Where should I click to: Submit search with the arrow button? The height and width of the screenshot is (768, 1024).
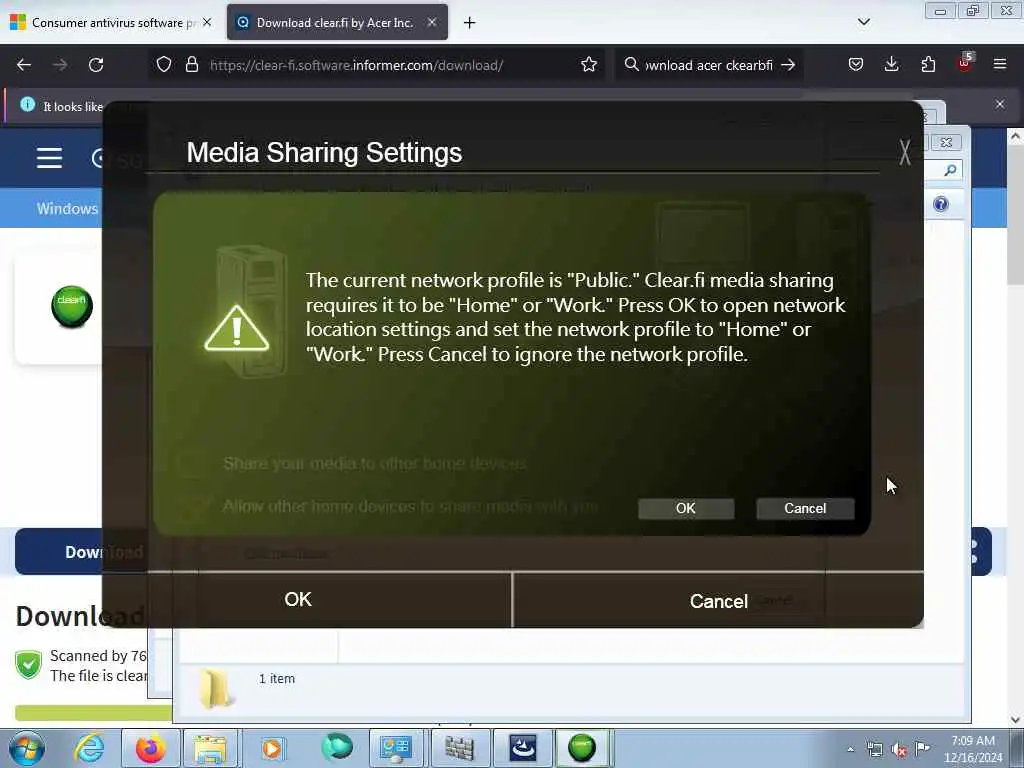[788, 65]
